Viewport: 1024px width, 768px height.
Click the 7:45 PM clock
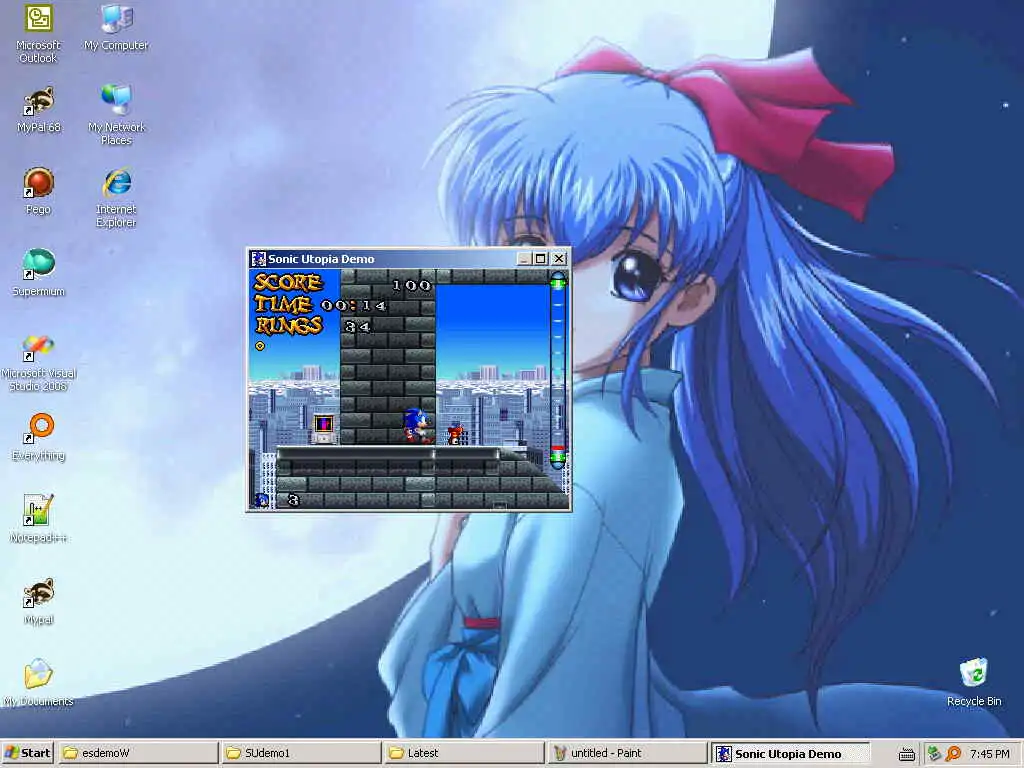pyautogui.click(x=990, y=754)
